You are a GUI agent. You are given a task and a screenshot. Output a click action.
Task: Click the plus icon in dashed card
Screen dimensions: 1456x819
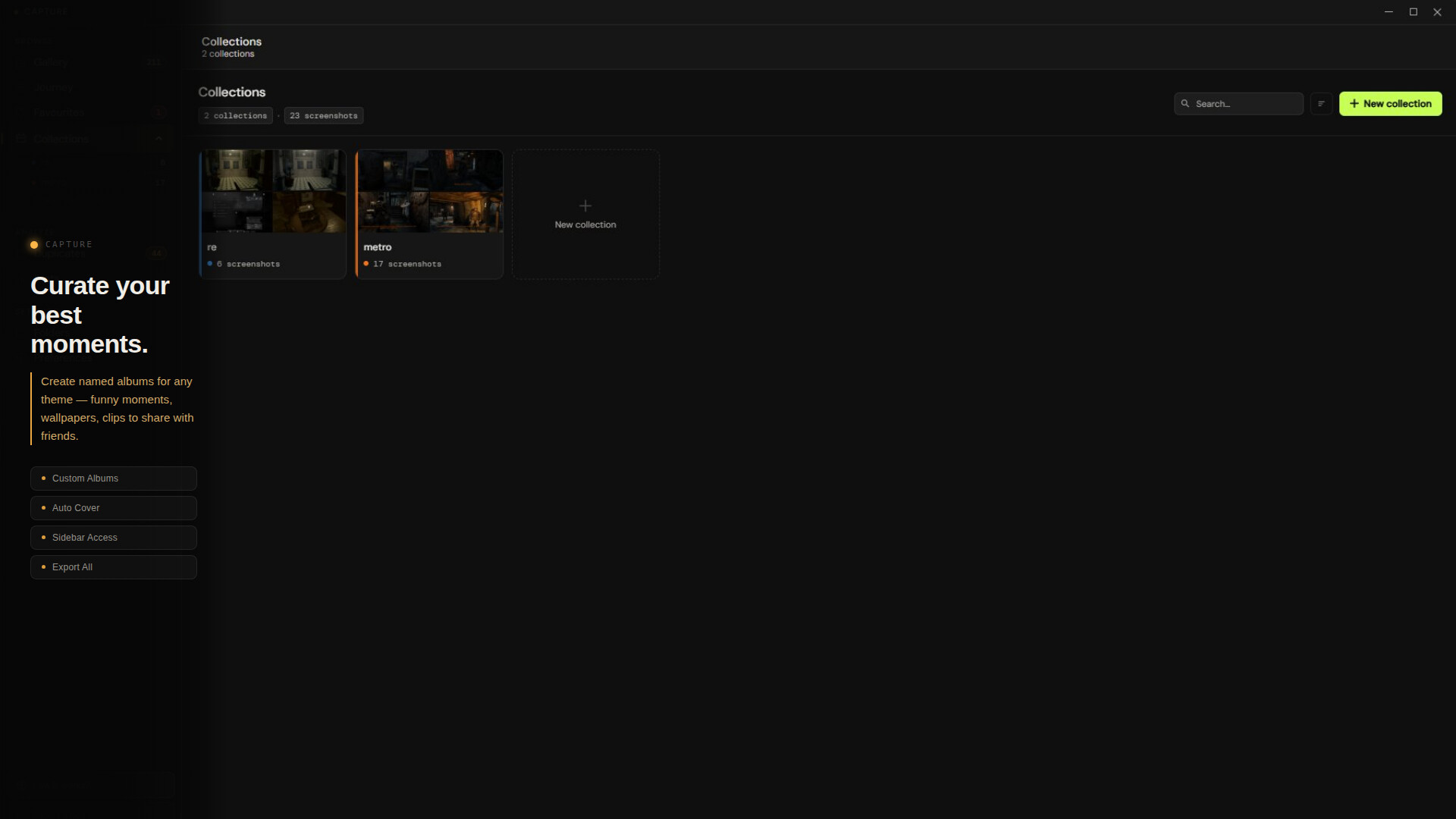tap(585, 206)
